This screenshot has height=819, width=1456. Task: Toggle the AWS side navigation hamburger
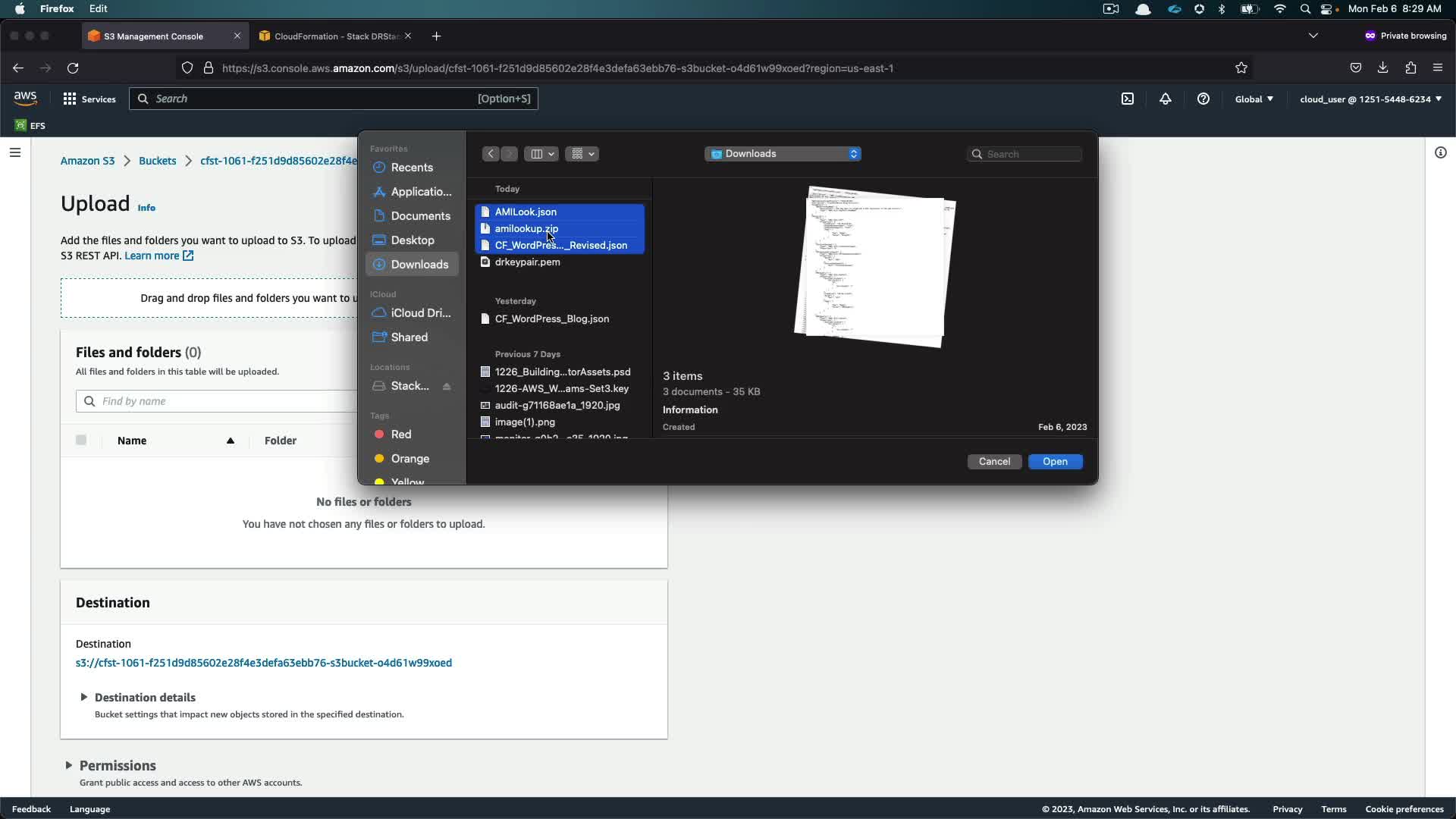(14, 152)
